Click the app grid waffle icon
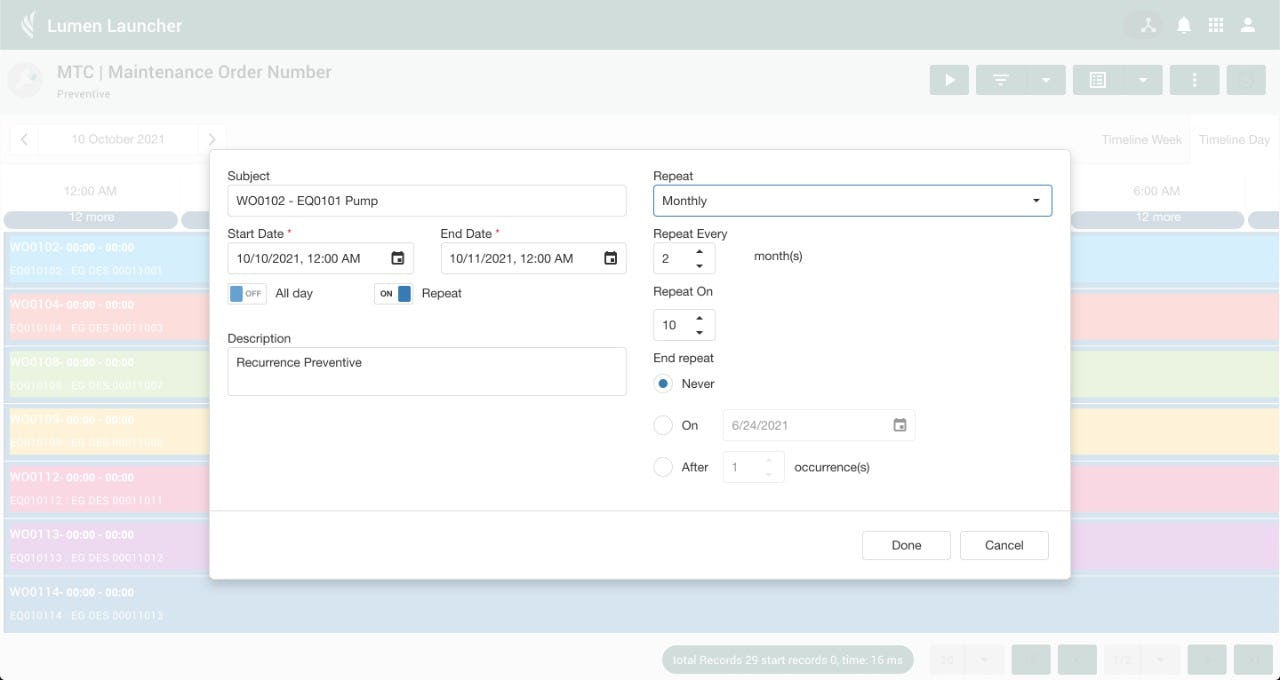This screenshot has height=680, width=1280. (x=1216, y=24)
